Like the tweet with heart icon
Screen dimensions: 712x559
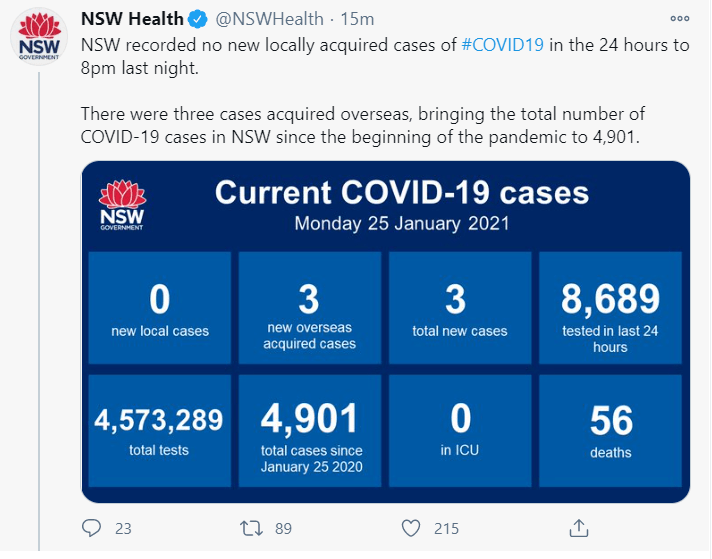tap(411, 528)
